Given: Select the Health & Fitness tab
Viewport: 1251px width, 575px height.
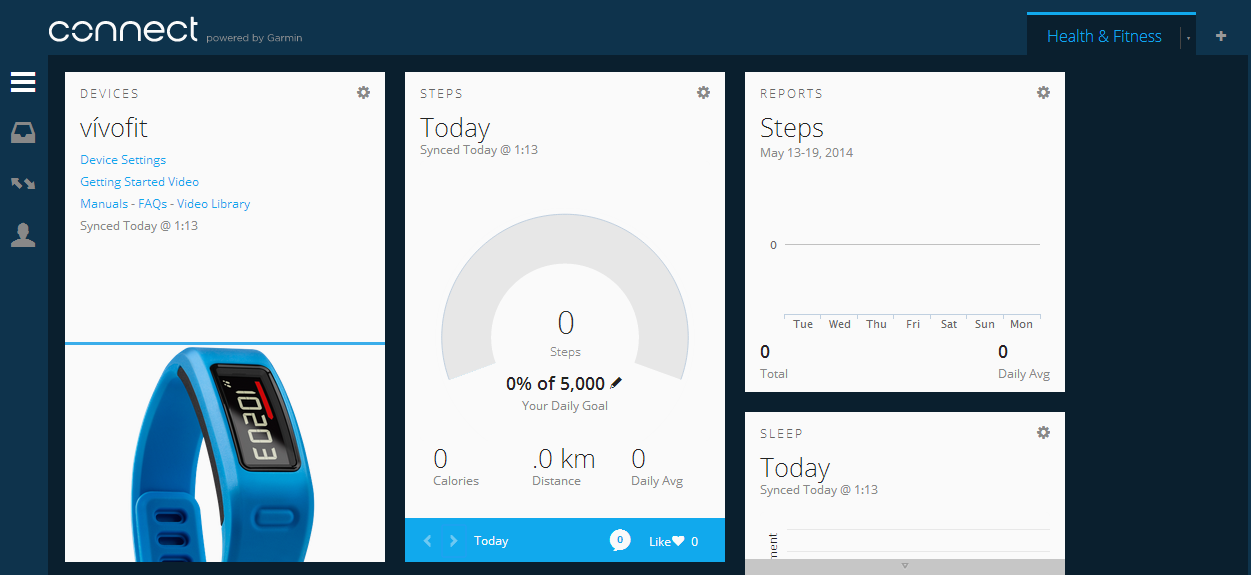Looking at the screenshot, I should 1104,36.
